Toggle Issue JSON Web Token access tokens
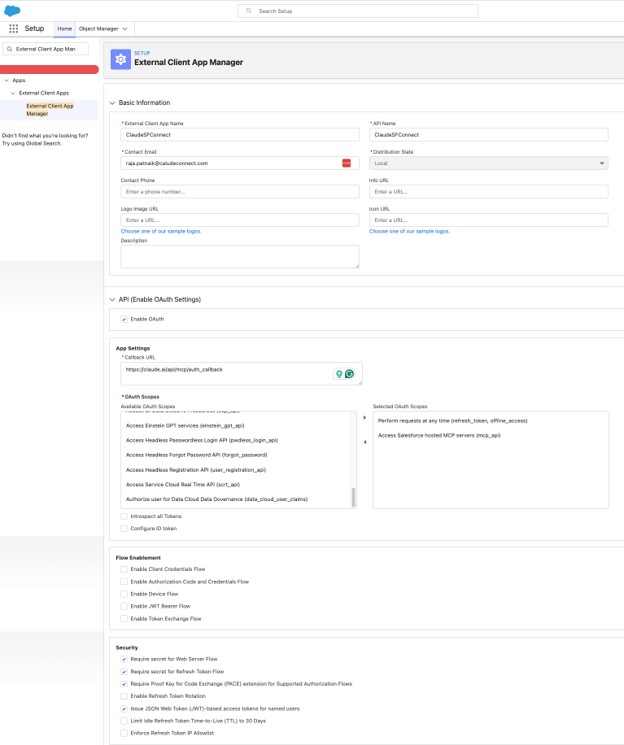The image size is (624, 745). click(x=124, y=708)
